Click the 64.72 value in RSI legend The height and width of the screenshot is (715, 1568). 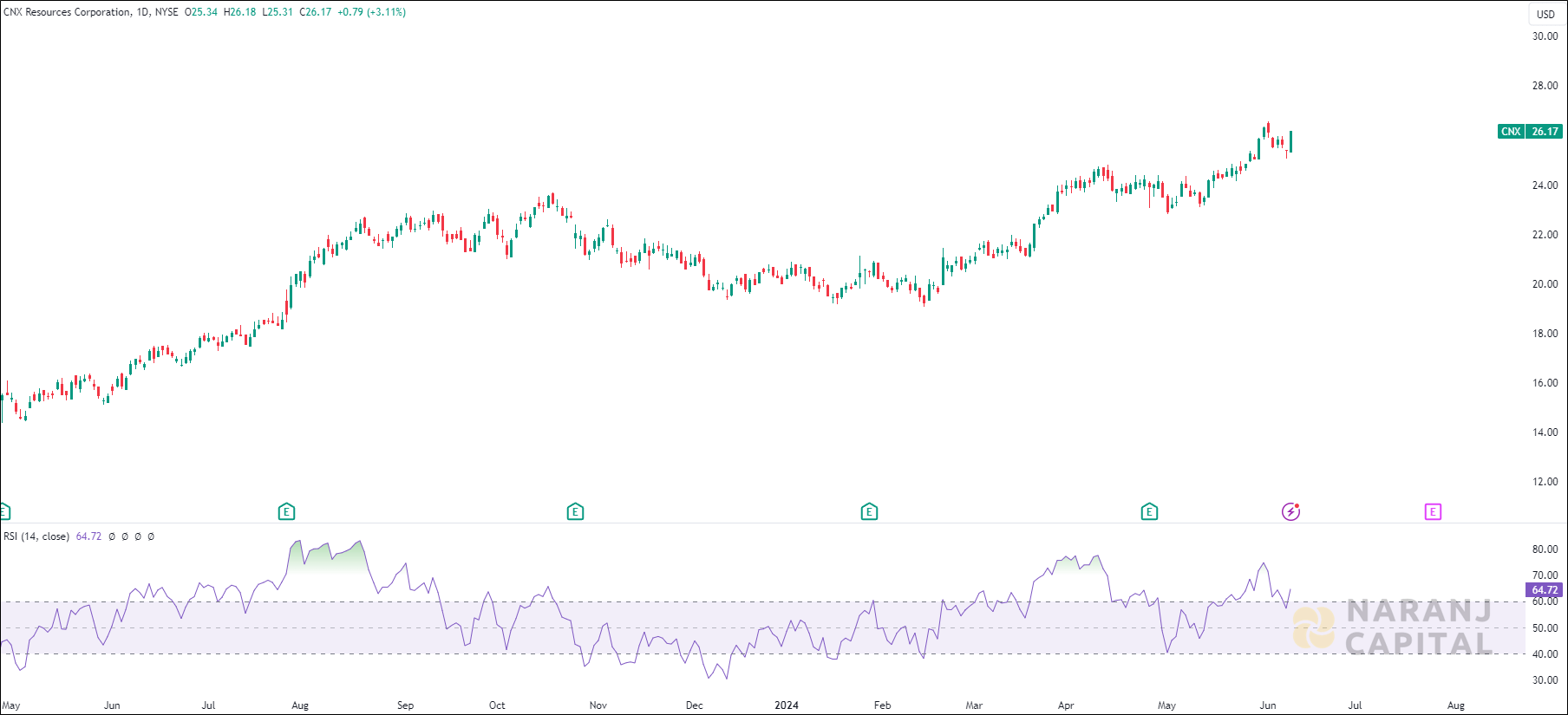[x=88, y=536]
